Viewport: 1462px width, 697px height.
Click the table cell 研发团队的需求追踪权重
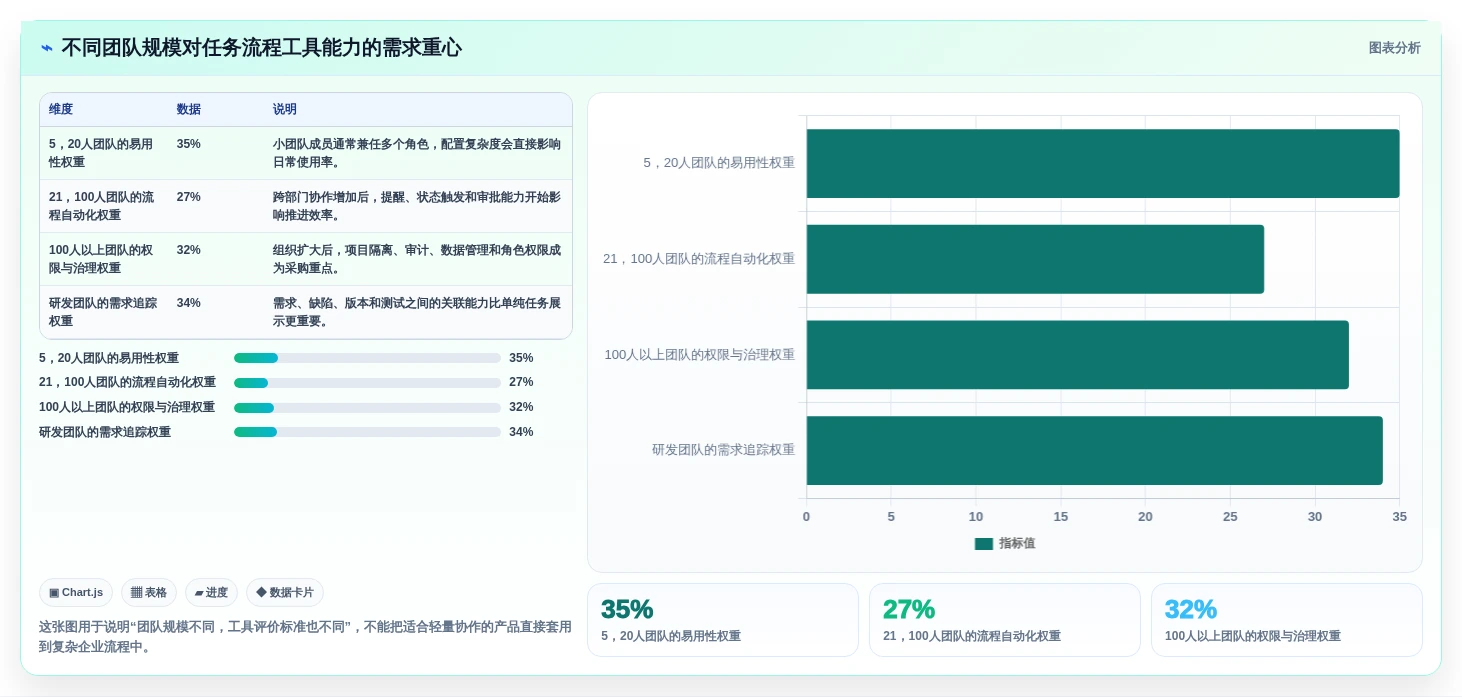[102, 312]
